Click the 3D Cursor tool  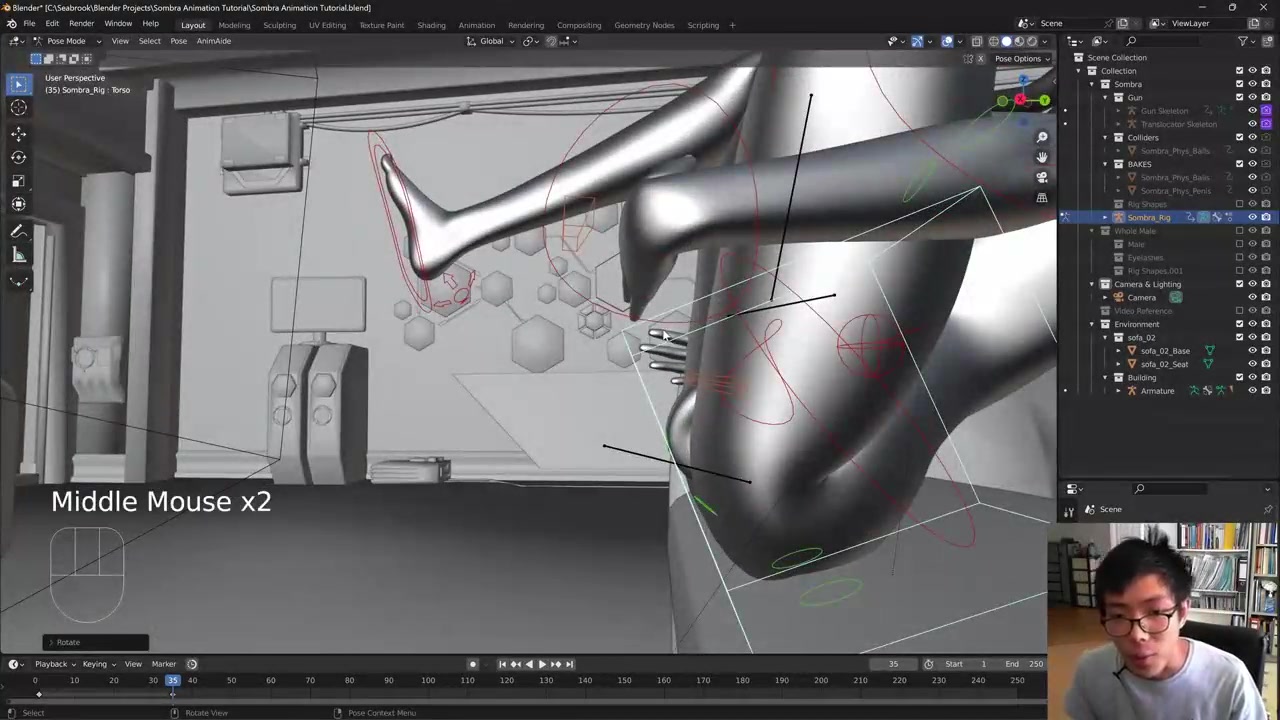point(18,108)
